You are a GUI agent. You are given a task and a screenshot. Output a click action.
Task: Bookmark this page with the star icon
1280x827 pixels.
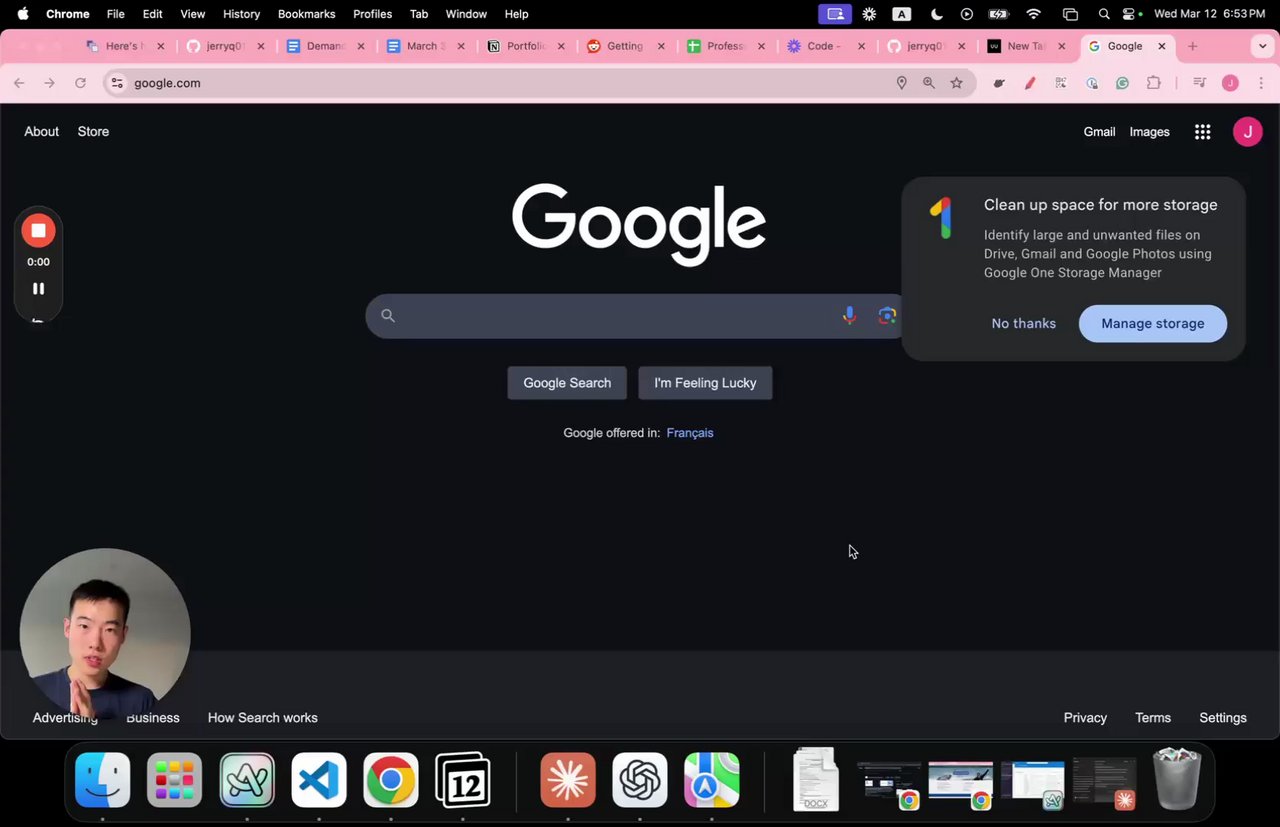click(957, 83)
